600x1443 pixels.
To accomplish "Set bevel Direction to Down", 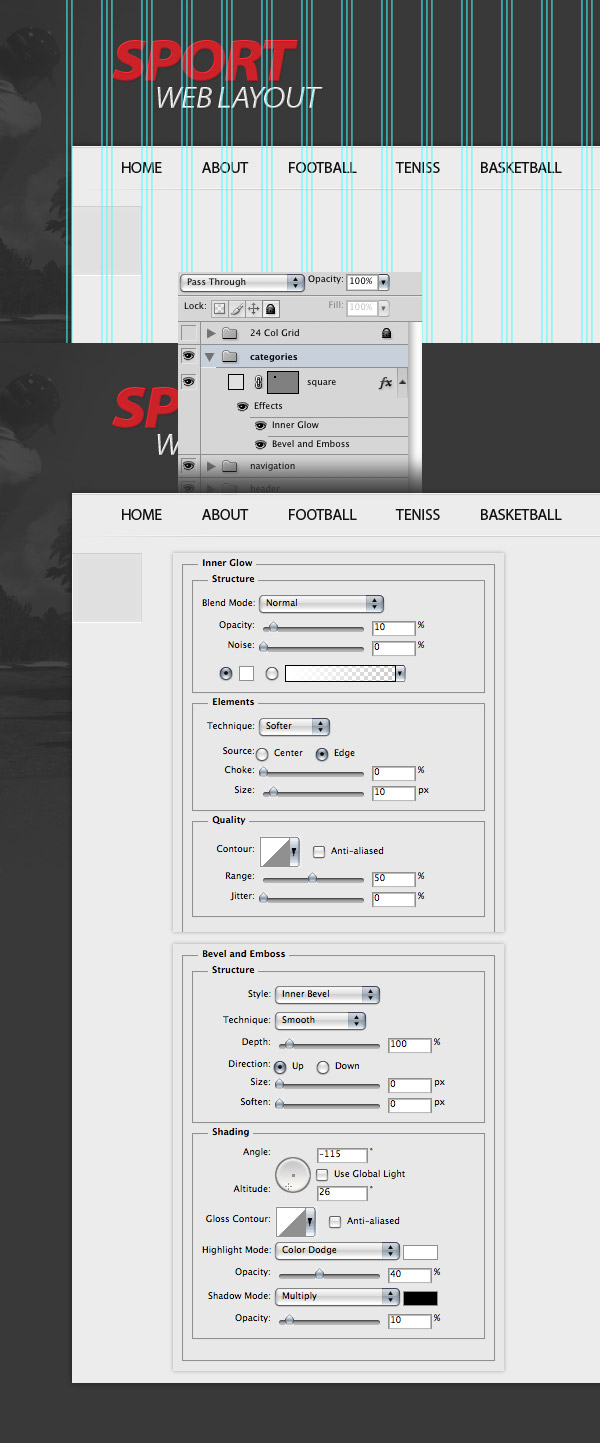I will [x=323, y=1067].
